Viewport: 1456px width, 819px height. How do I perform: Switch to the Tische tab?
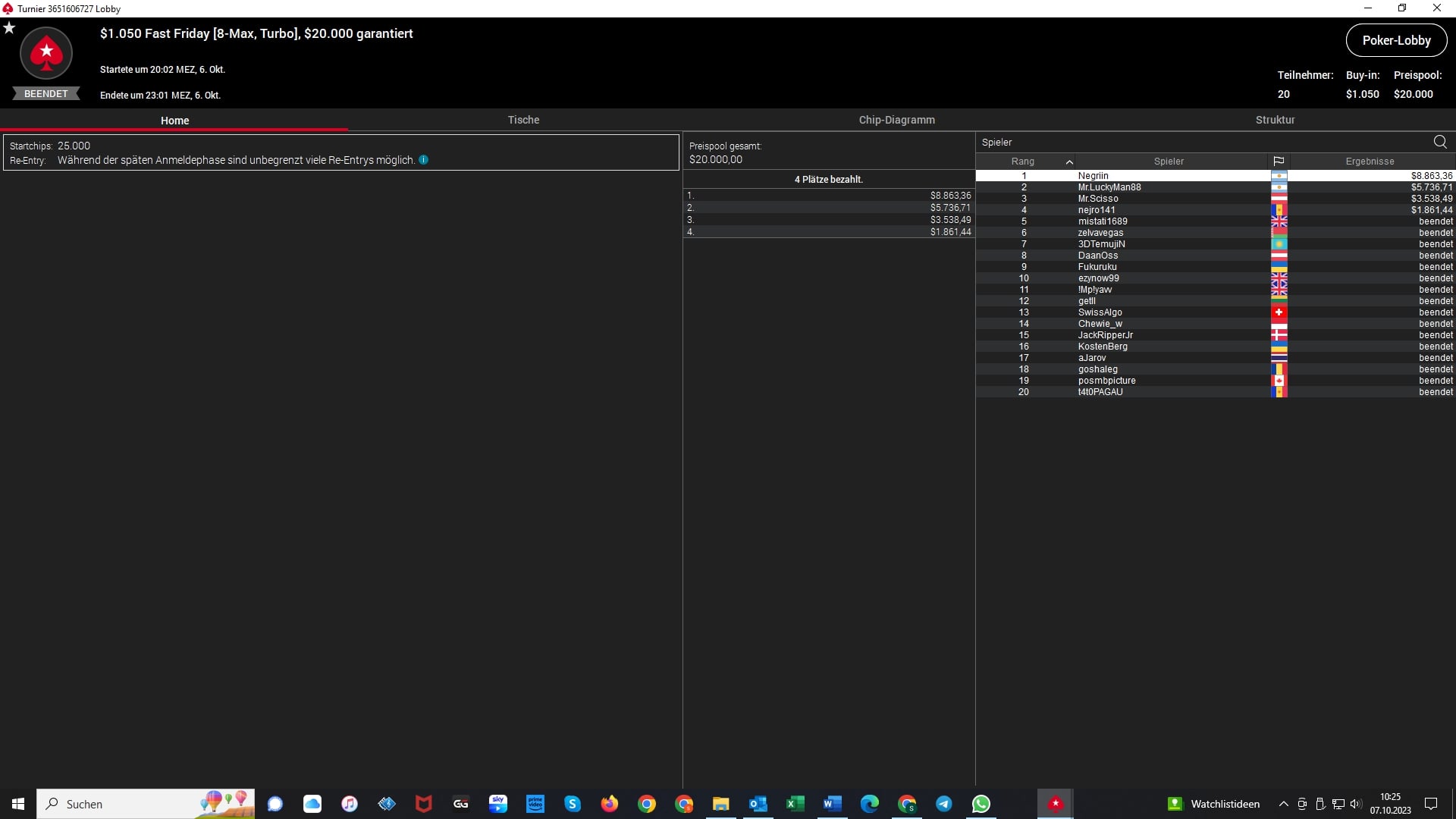coord(523,120)
